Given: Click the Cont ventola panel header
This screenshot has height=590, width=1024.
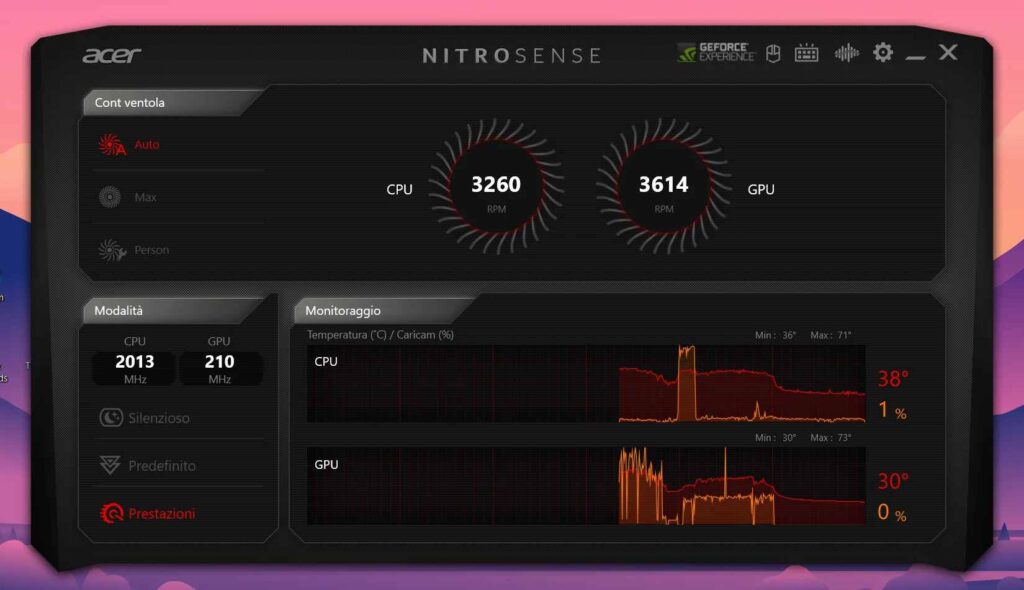Looking at the screenshot, I should (x=130, y=102).
